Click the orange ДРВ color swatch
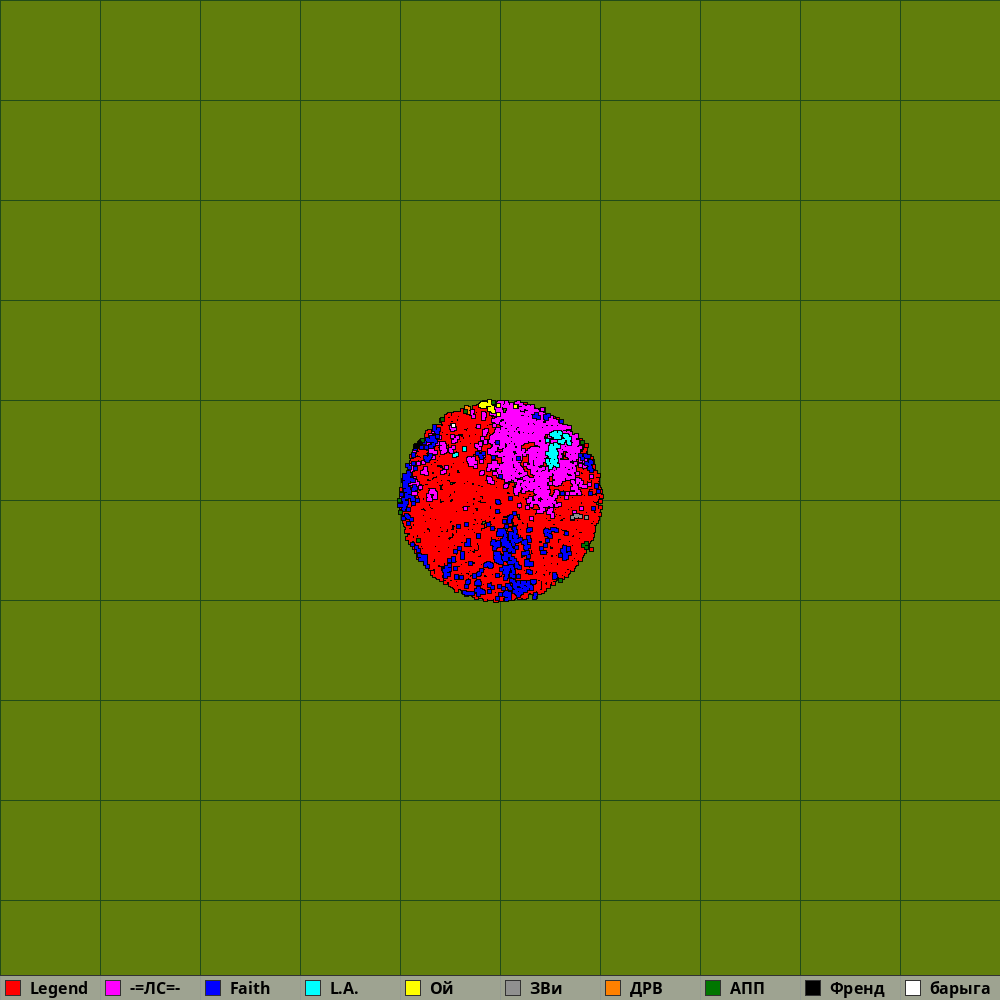This screenshot has width=1000, height=1000. 613,988
